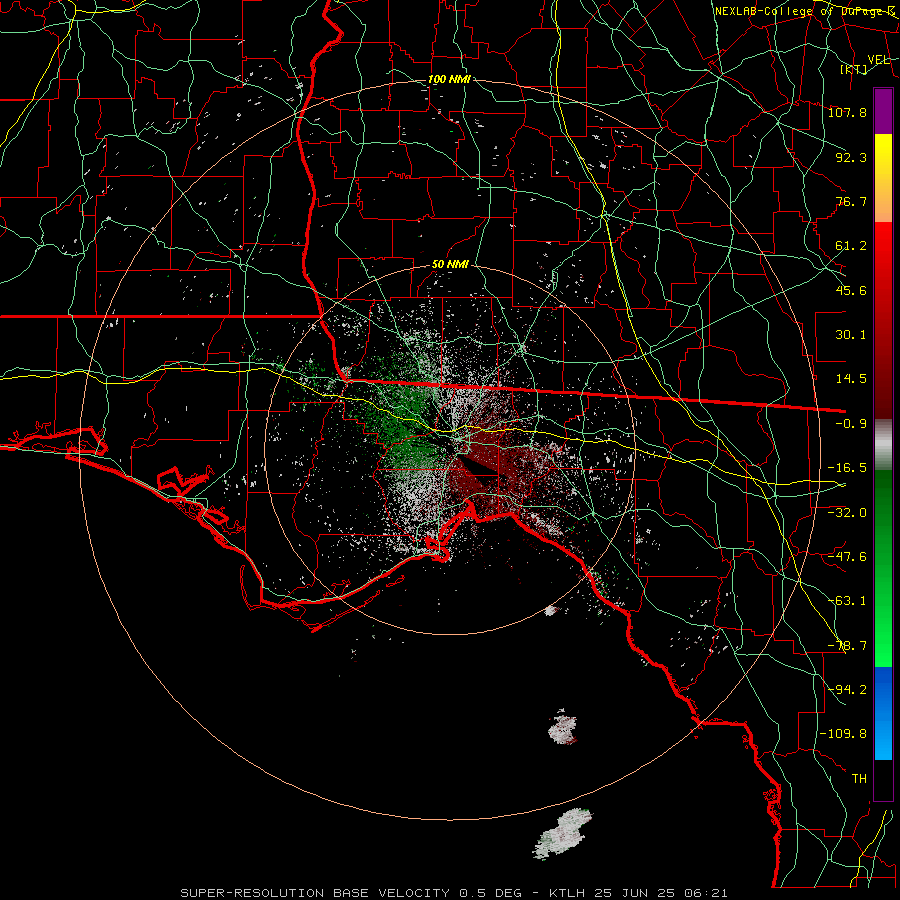Click the 100 NMI range ring label
The height and width of the screenshot is (900, 900).
coord(449,79)
